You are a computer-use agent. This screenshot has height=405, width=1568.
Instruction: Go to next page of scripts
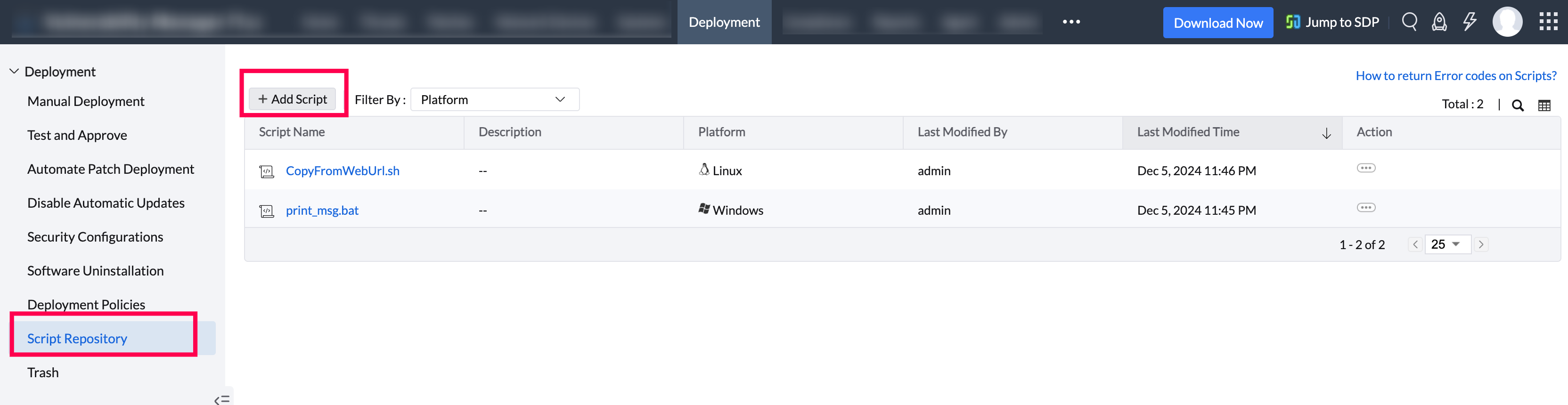pos(1481,244)
